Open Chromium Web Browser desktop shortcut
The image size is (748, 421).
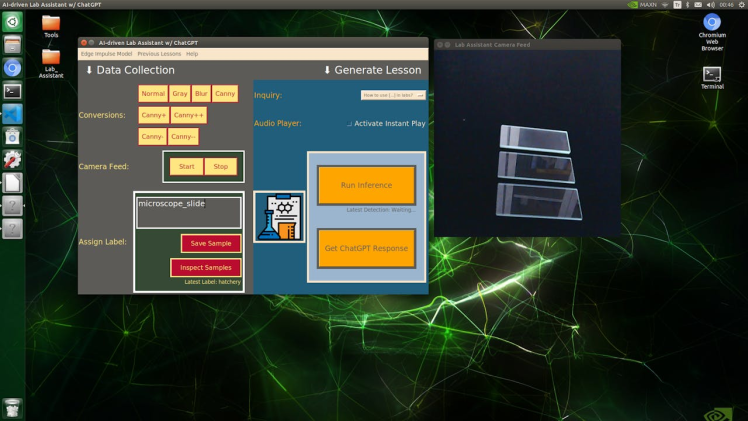(712, 32)
